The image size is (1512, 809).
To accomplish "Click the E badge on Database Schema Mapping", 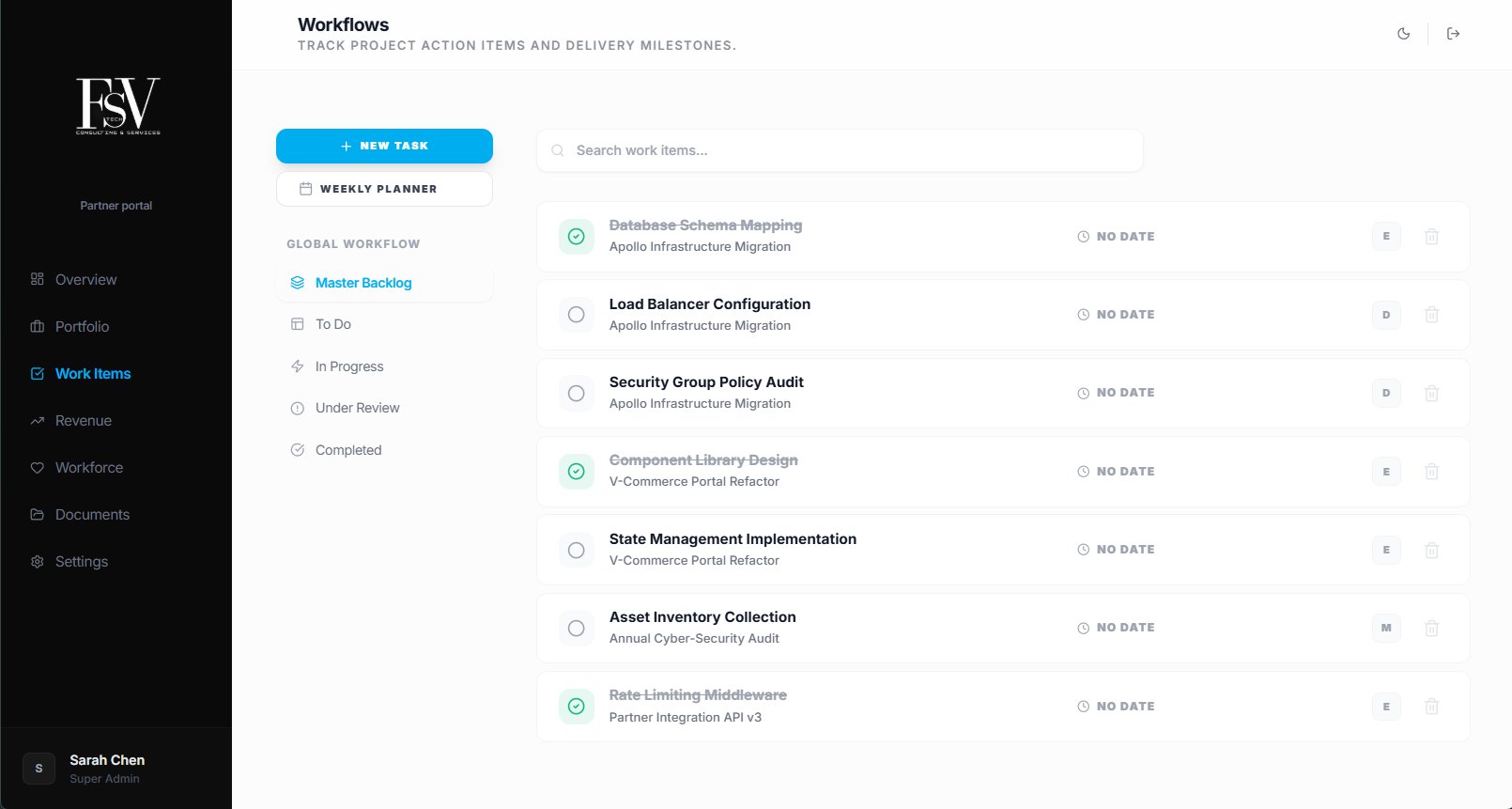I will click(1386, 237).
